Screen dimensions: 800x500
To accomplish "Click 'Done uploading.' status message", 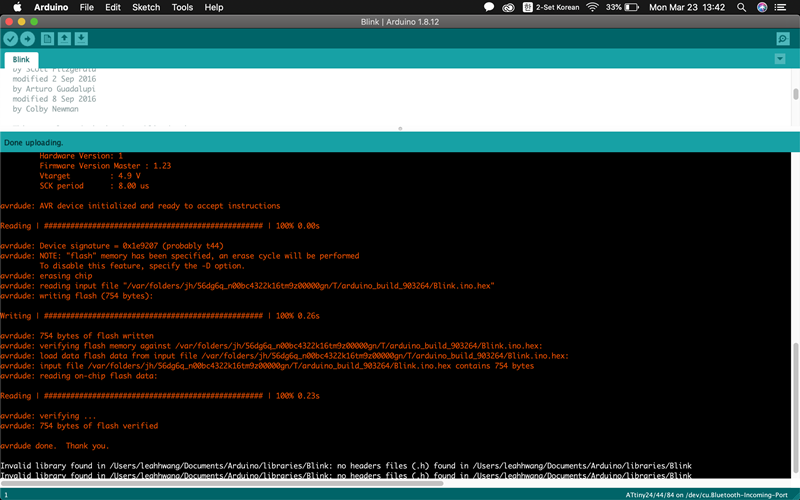I will [x=34, y=142].
